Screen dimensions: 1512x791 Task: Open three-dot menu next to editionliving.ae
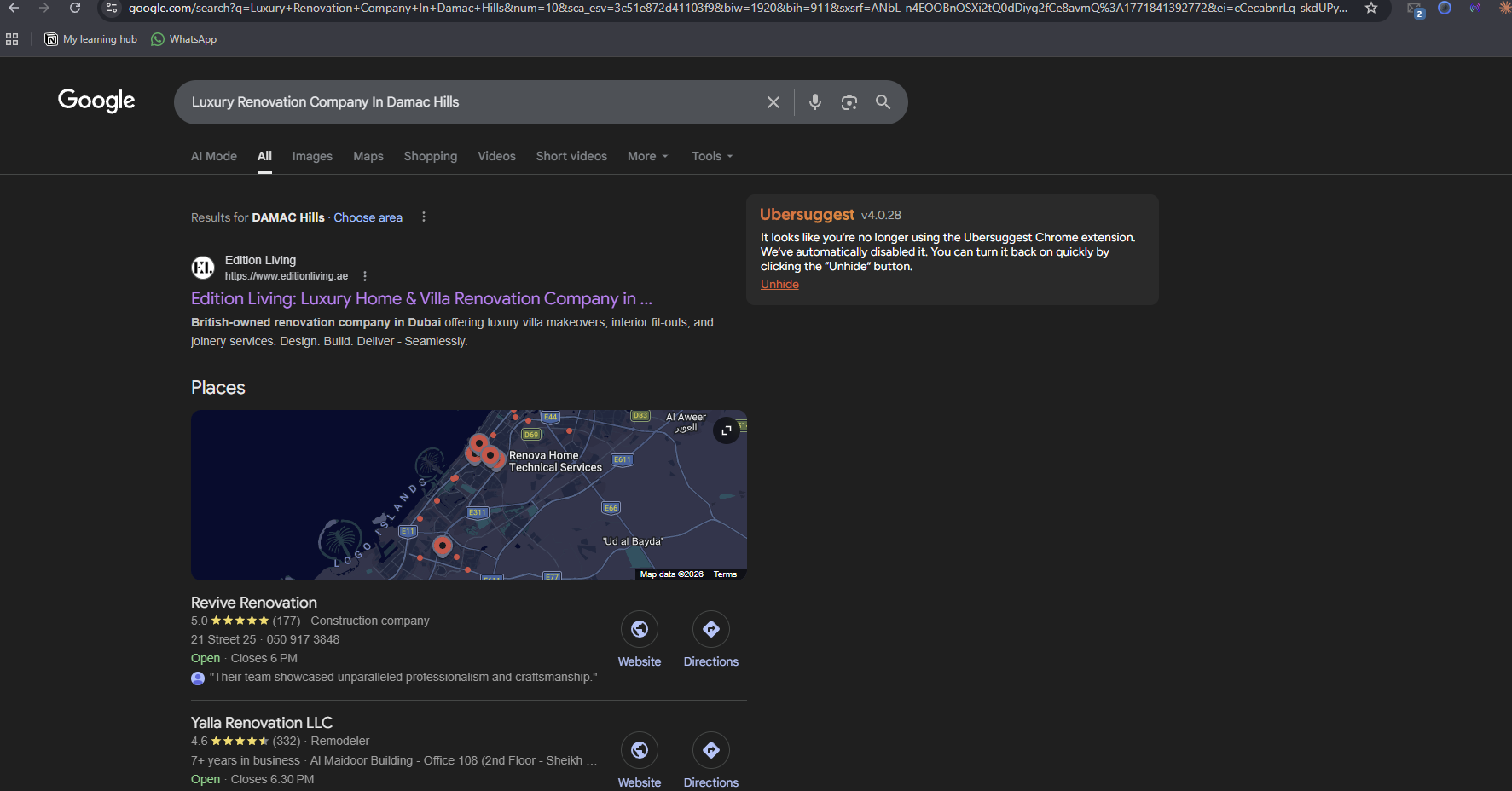(365, 276)
